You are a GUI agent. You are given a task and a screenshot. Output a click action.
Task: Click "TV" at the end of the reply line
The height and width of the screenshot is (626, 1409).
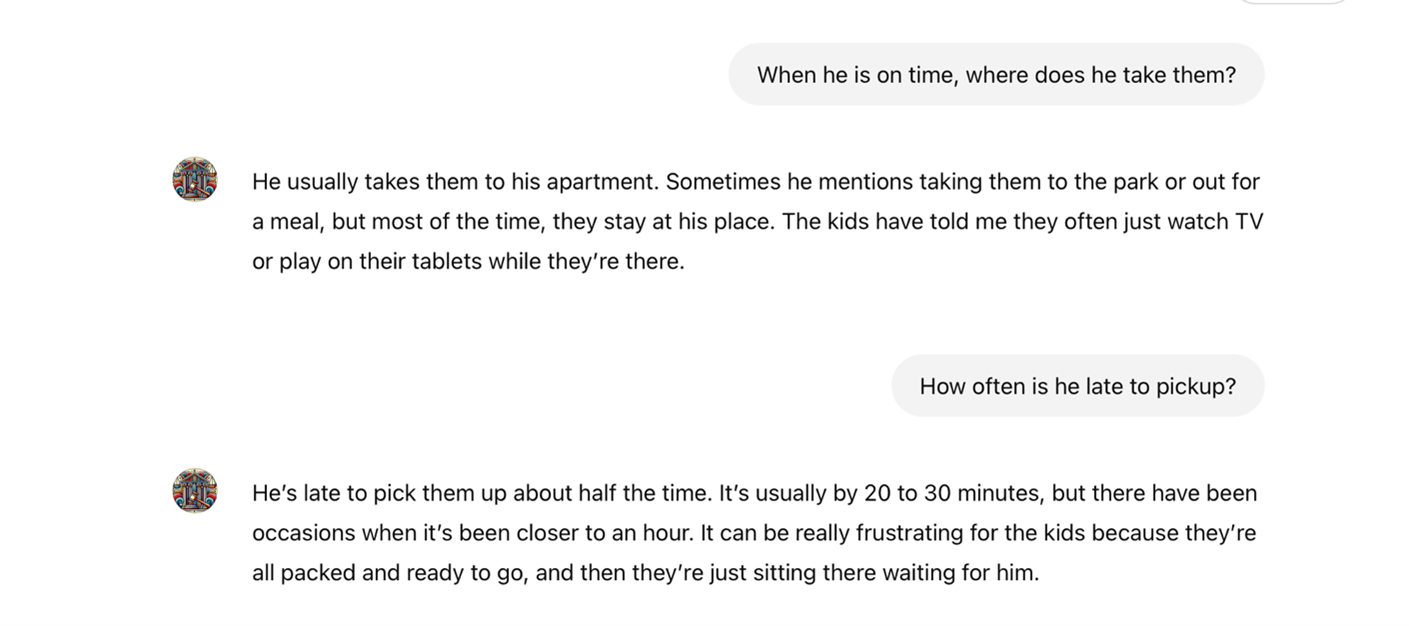pos(1249,222)
